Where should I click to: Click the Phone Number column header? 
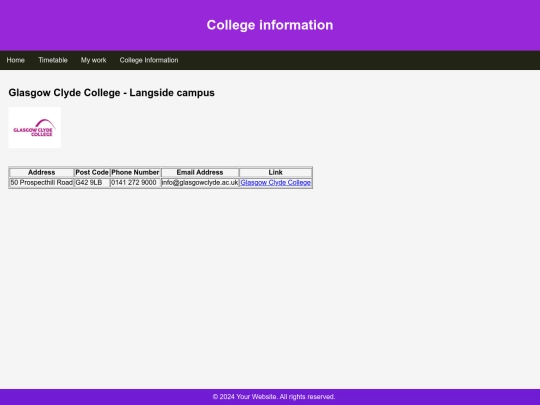point(135,173)
